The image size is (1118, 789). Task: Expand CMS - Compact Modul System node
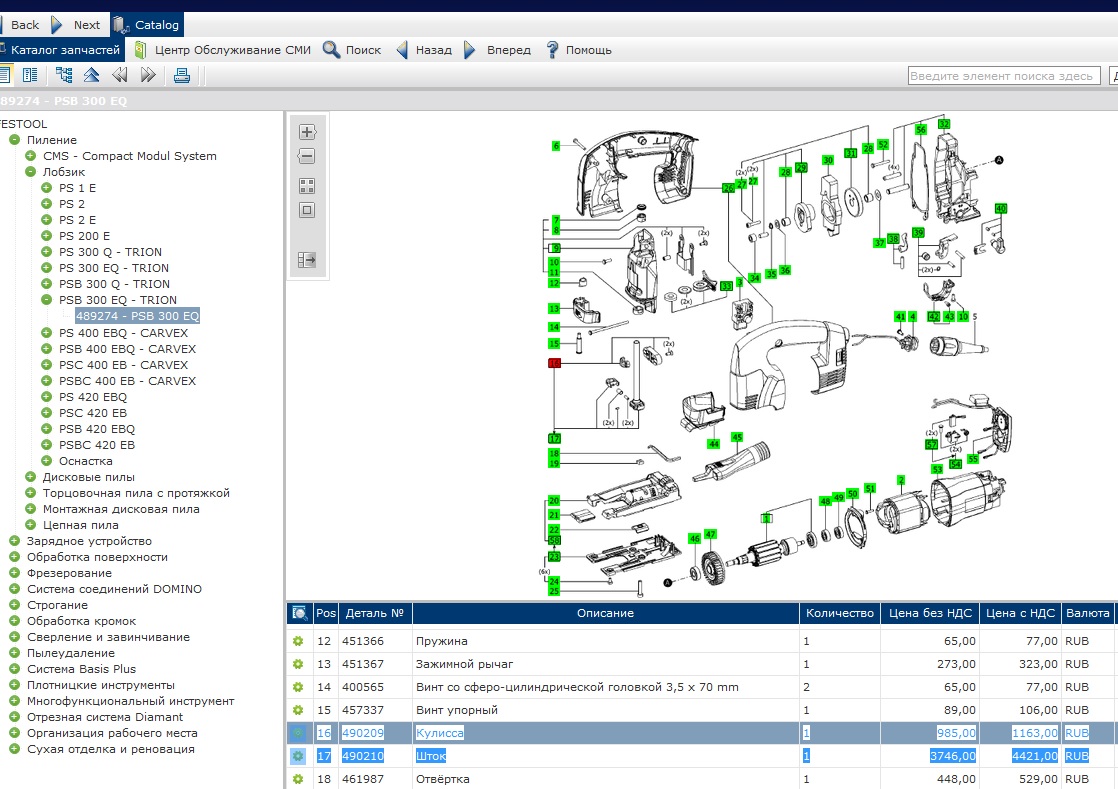click(x=30, y=155)
